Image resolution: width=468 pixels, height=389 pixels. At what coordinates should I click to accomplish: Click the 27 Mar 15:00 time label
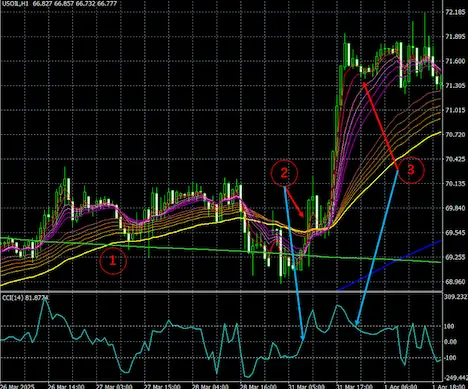coord(162,386)
